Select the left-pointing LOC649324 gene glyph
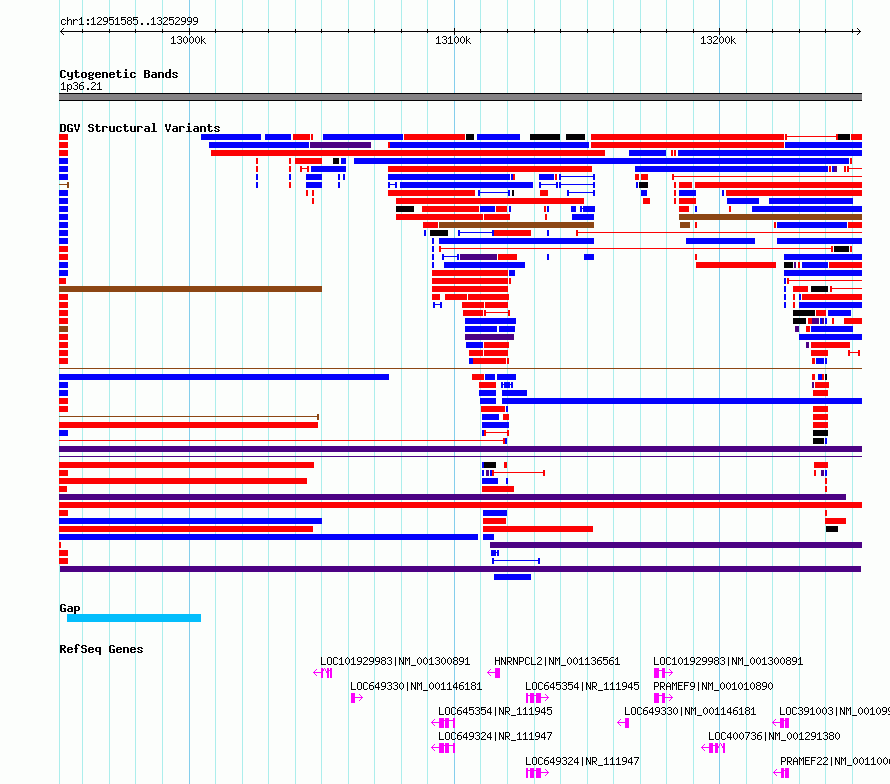The image size is (890, 784). click(x=443, y=748)
